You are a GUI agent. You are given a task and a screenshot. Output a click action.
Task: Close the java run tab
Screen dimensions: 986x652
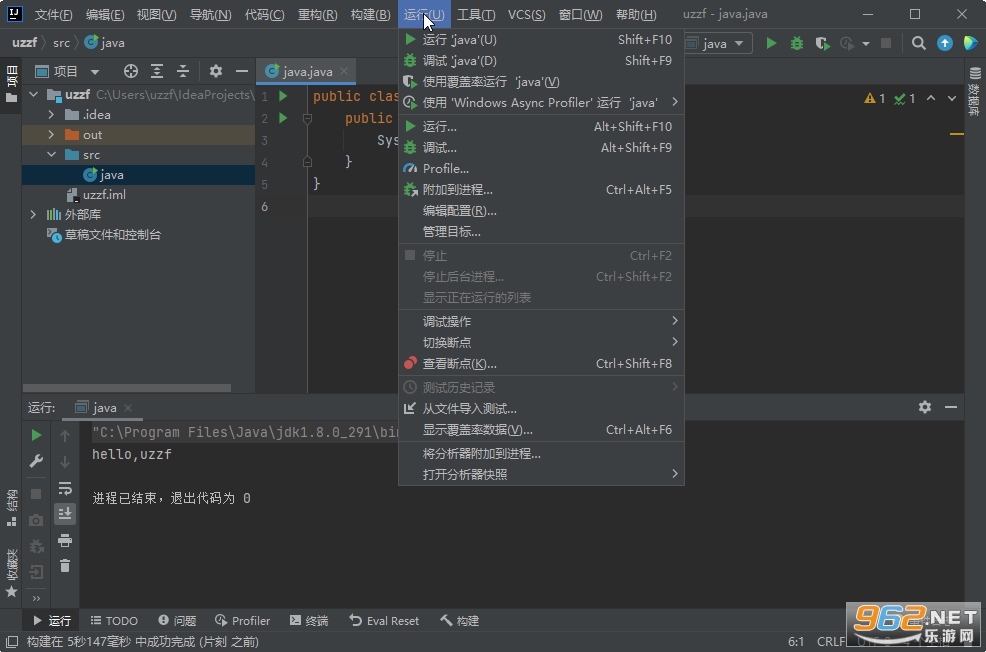pos(128,408)
